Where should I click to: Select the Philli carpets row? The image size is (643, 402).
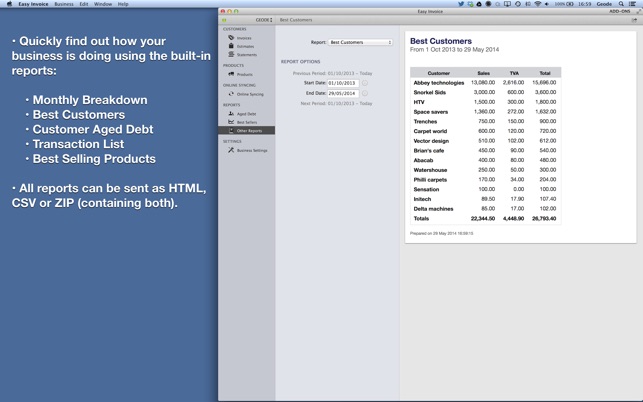tap(486, 180)
